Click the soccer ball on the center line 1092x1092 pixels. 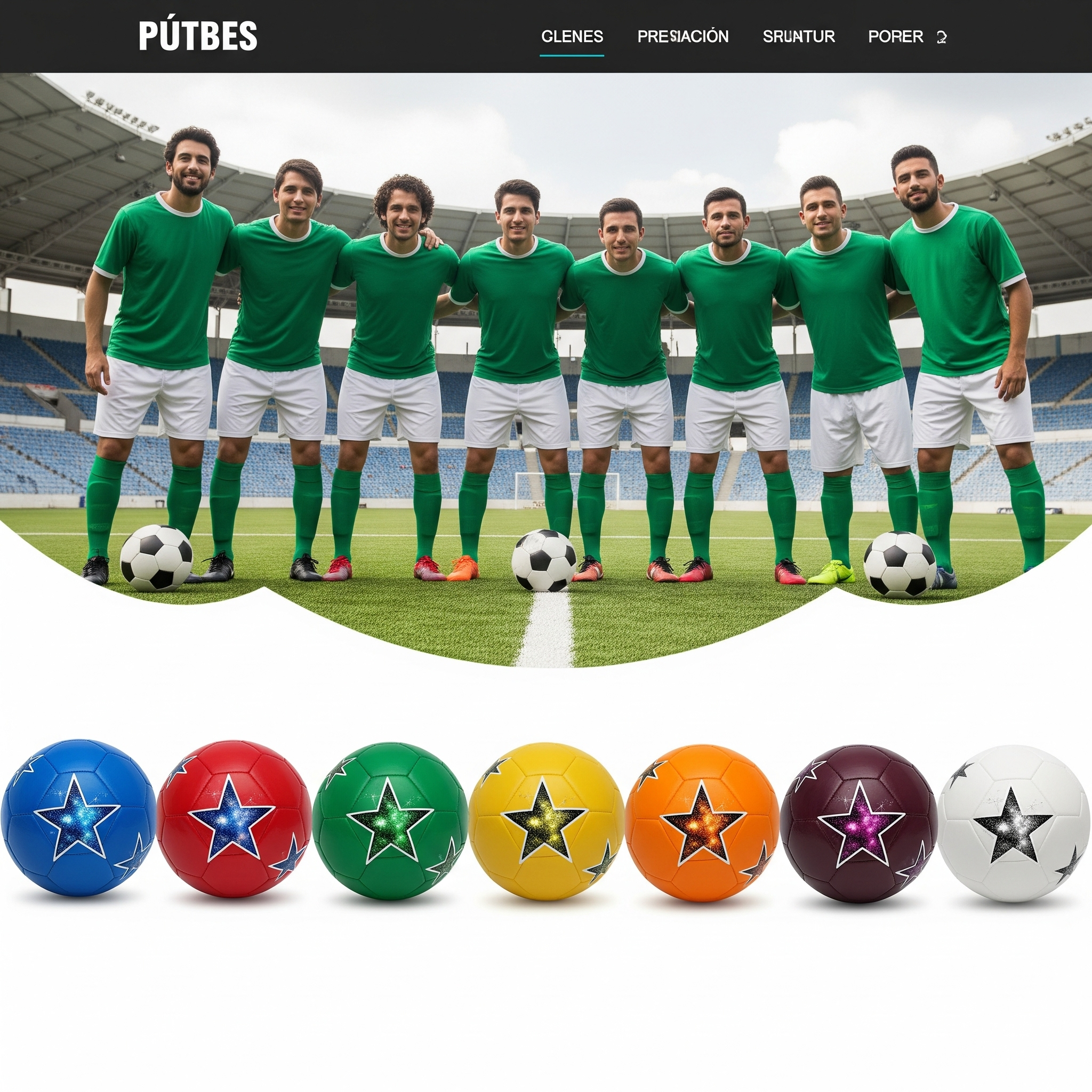point(544,560)
